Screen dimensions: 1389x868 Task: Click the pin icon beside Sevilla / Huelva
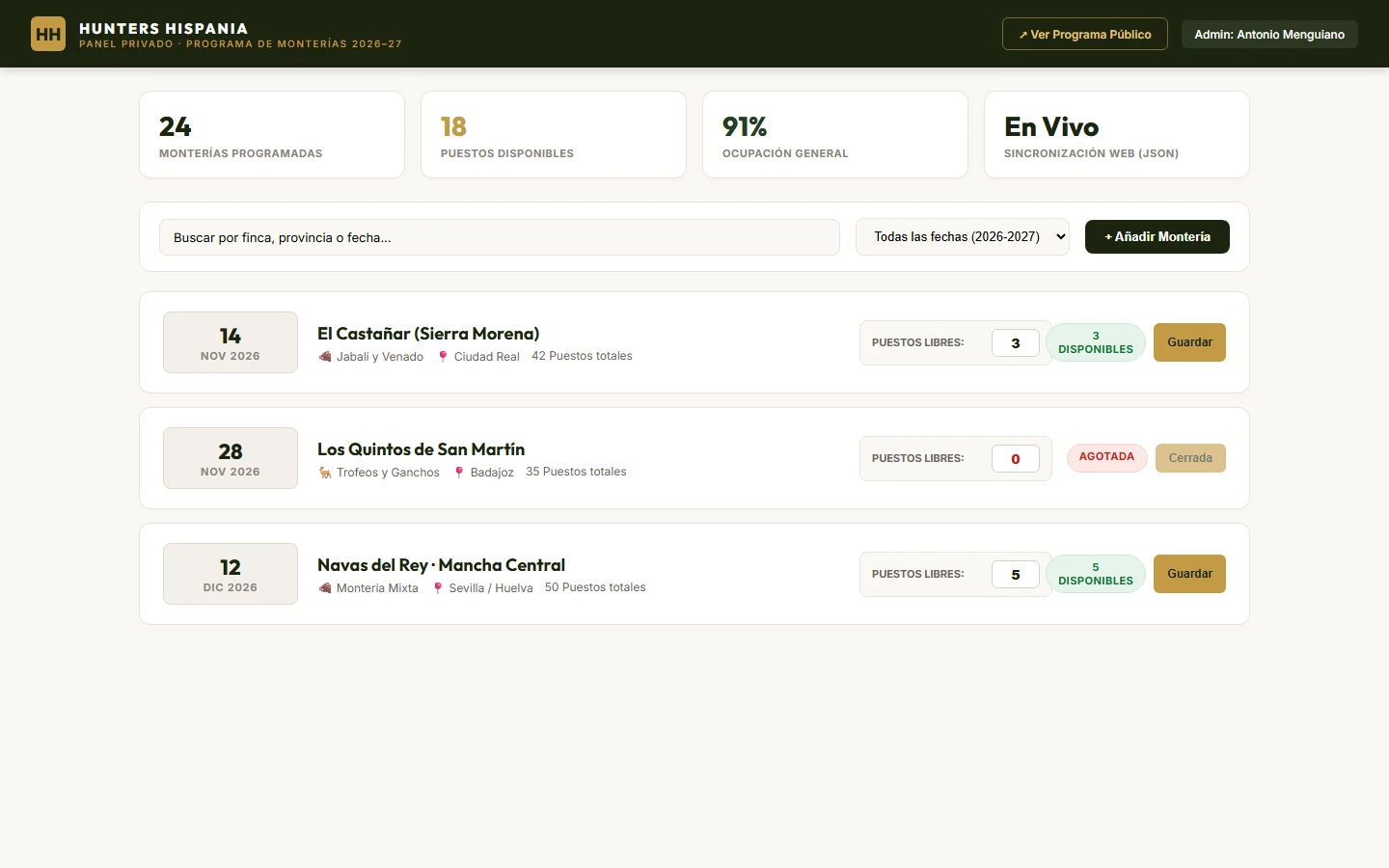point(438,588)
